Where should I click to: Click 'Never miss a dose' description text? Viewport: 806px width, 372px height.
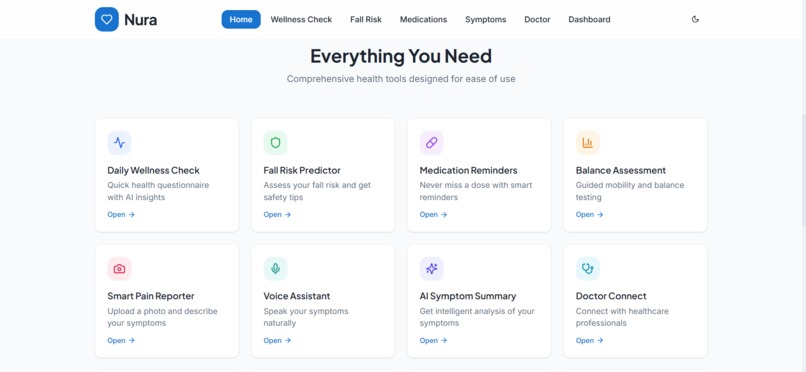tap(476, 191)
